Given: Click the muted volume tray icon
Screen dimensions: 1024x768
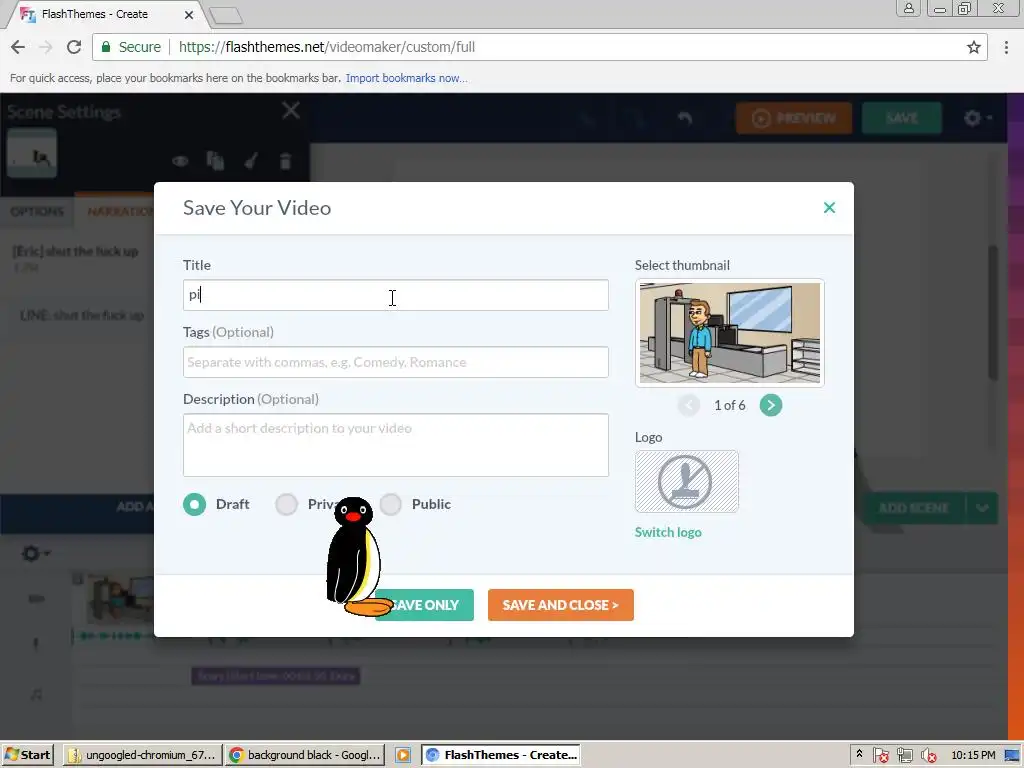Looking at the screenshot, I should pyautogui.click(x=928, y=756).
